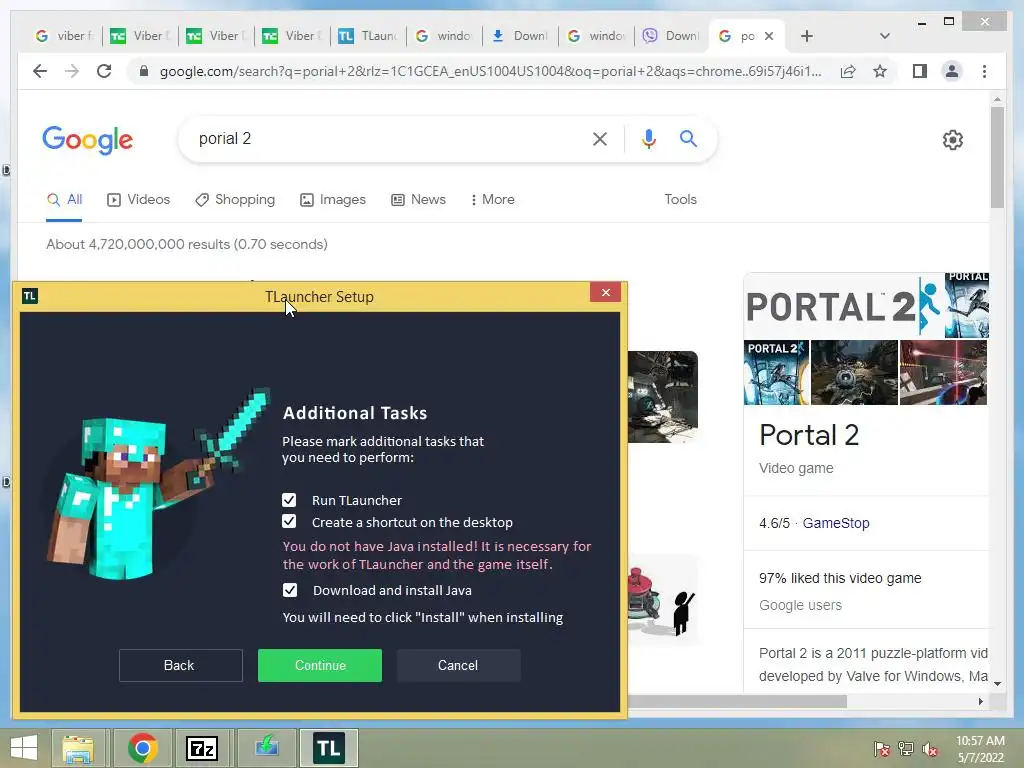The width and height of the screenshot is (1024, 768).
Task: Click TLauncher icon in taskbar
Action: pyautogui.click(x=328, y=748)
